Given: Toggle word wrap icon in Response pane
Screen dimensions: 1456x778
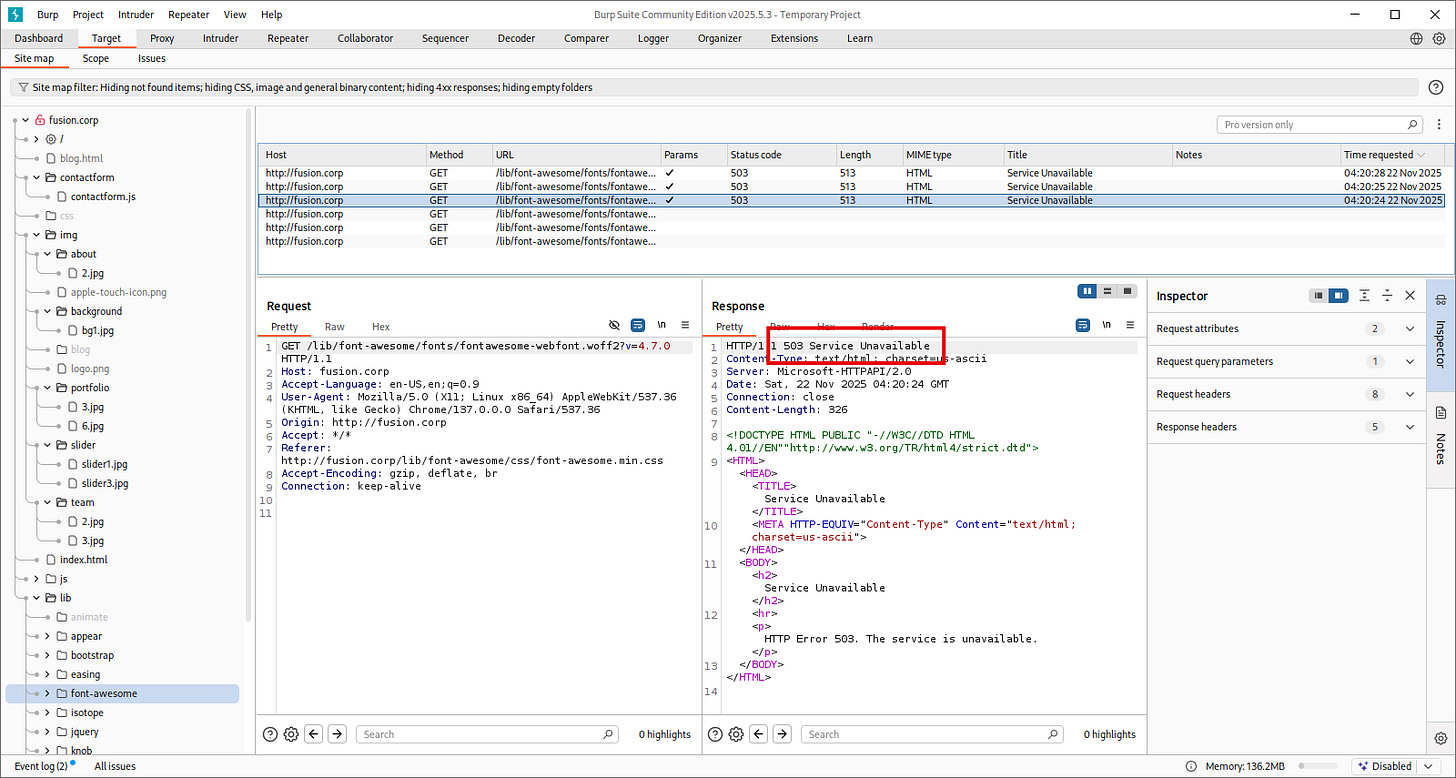Looking at the screenshot, I should 1082,325.
